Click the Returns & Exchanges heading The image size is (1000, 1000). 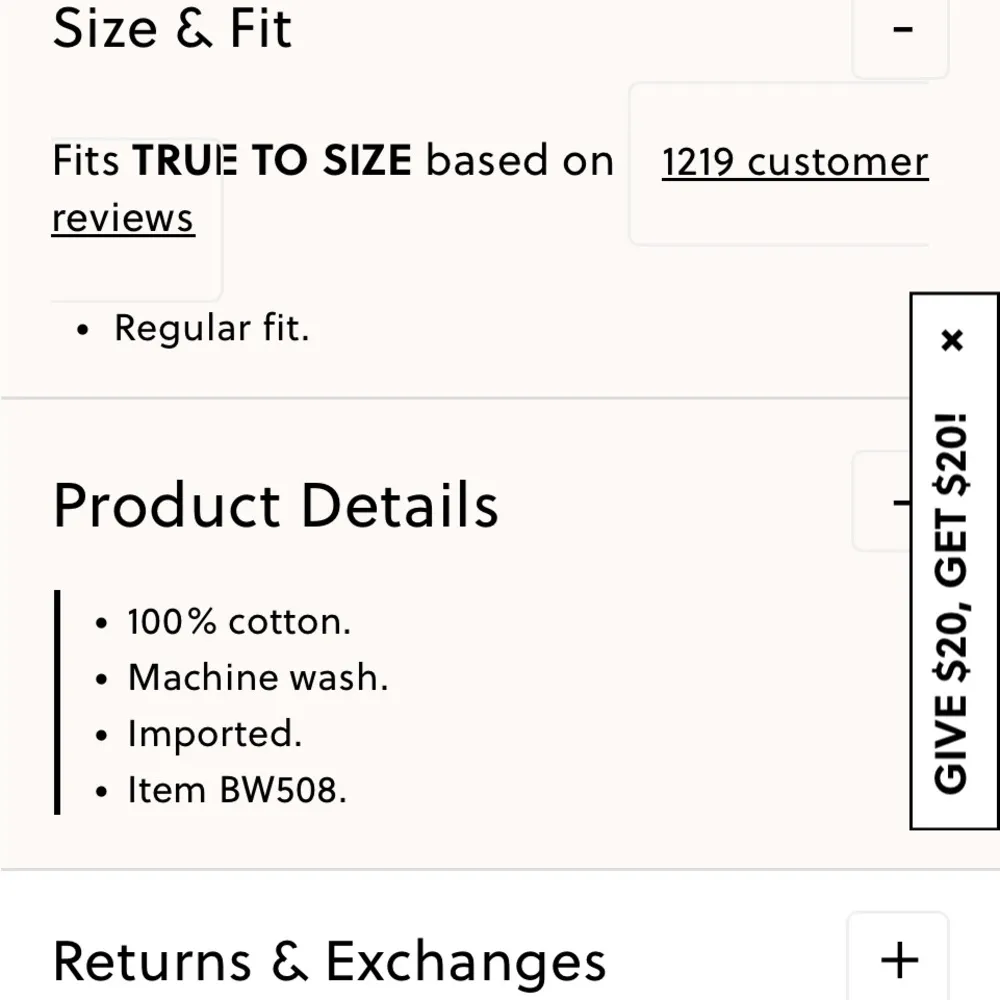click(329, 961)
